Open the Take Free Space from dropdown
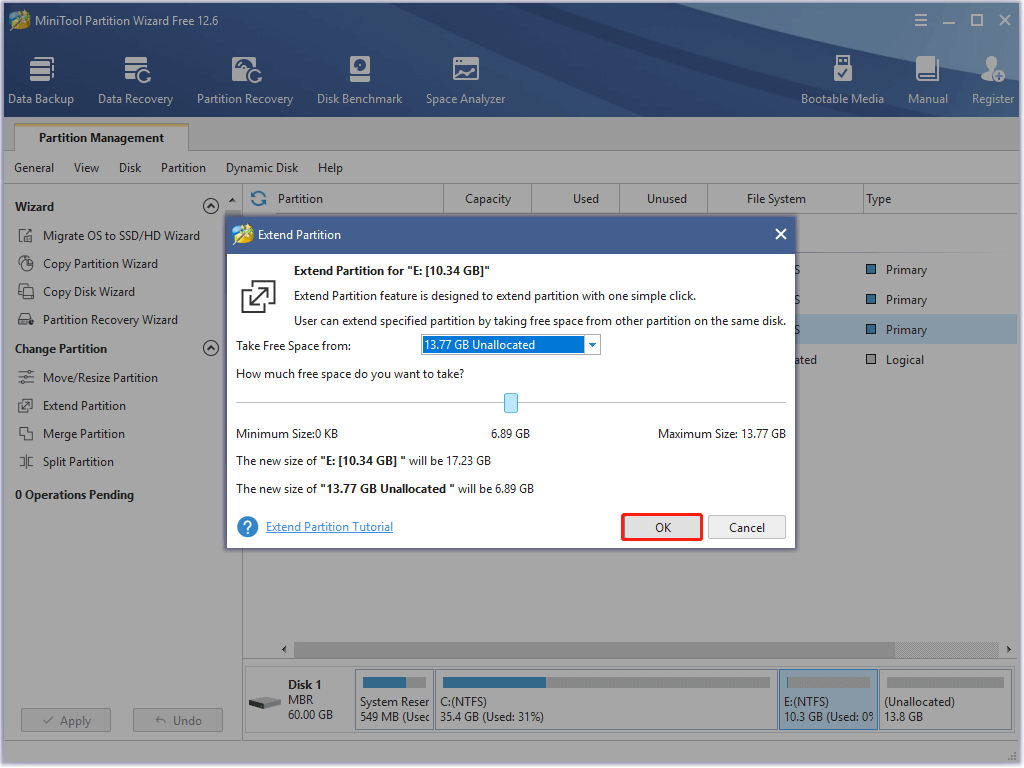 click(592, 345)
